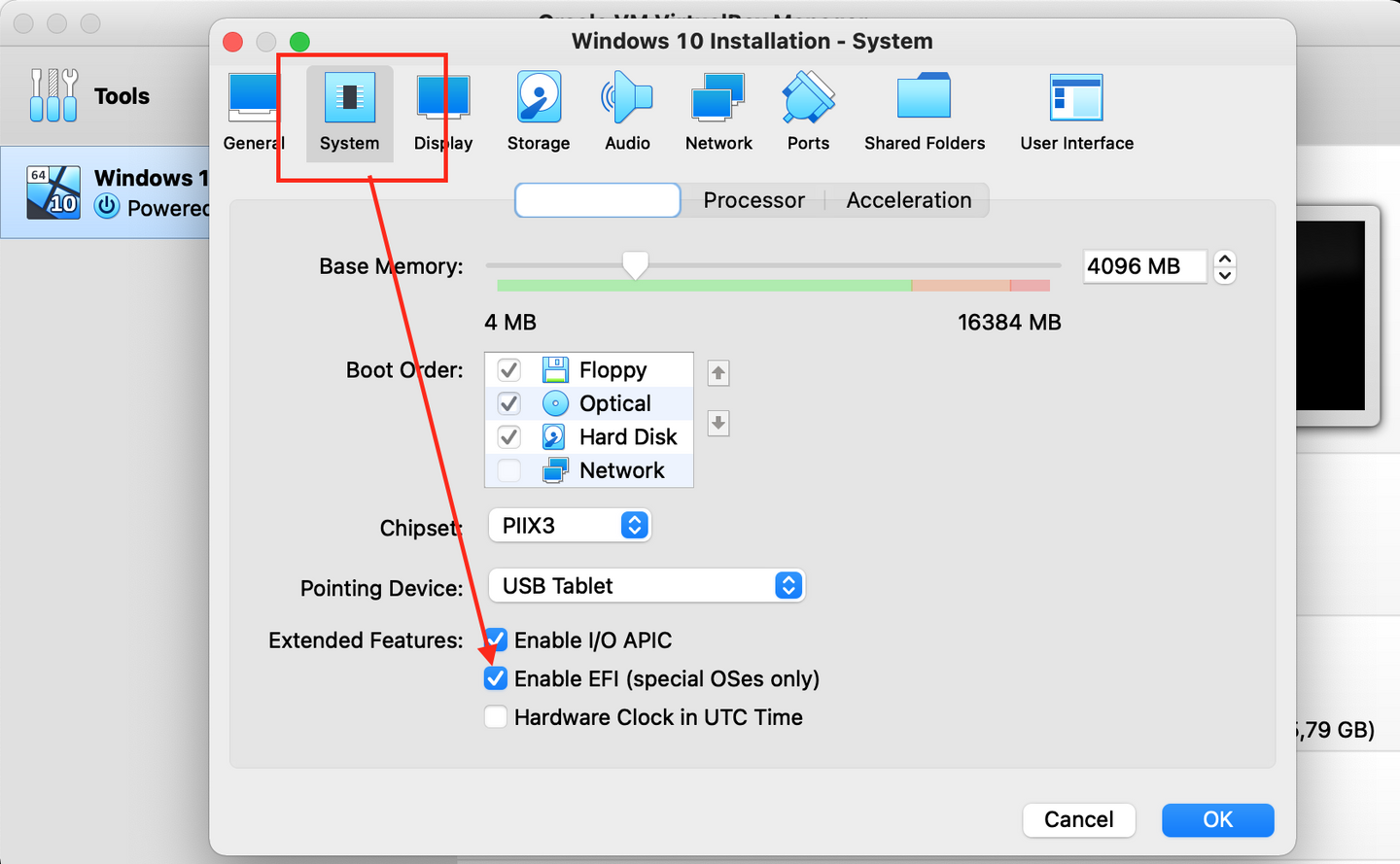Expand the Pointing Device USB Tablet dropdown
Screen dimensions: 1400x864
point(647,586)
